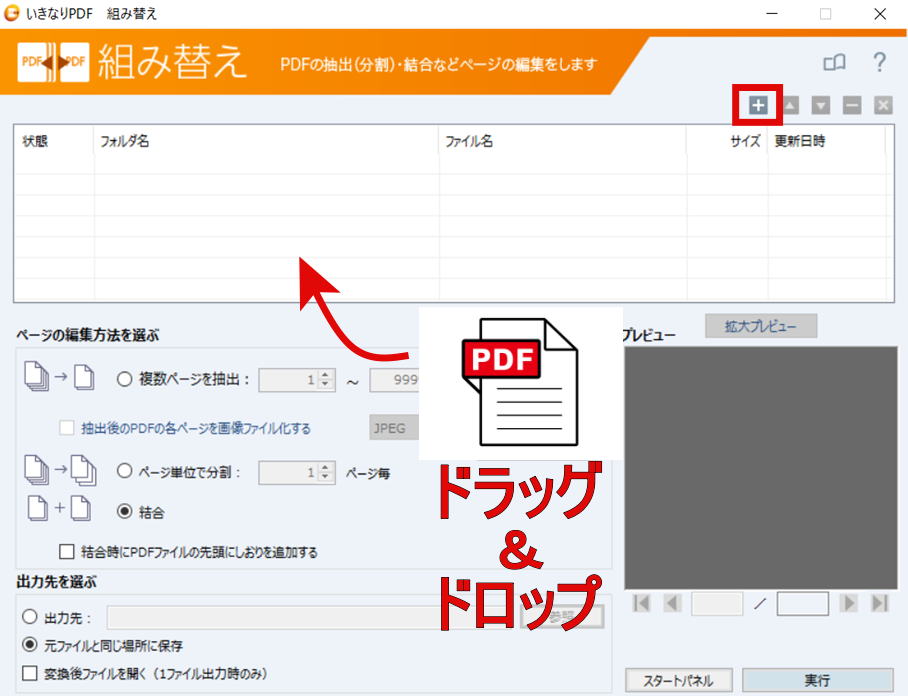The image size is (908, 696).
Task: Open the 拡大プレビュー enlarged preview
Action: (760, 326)
